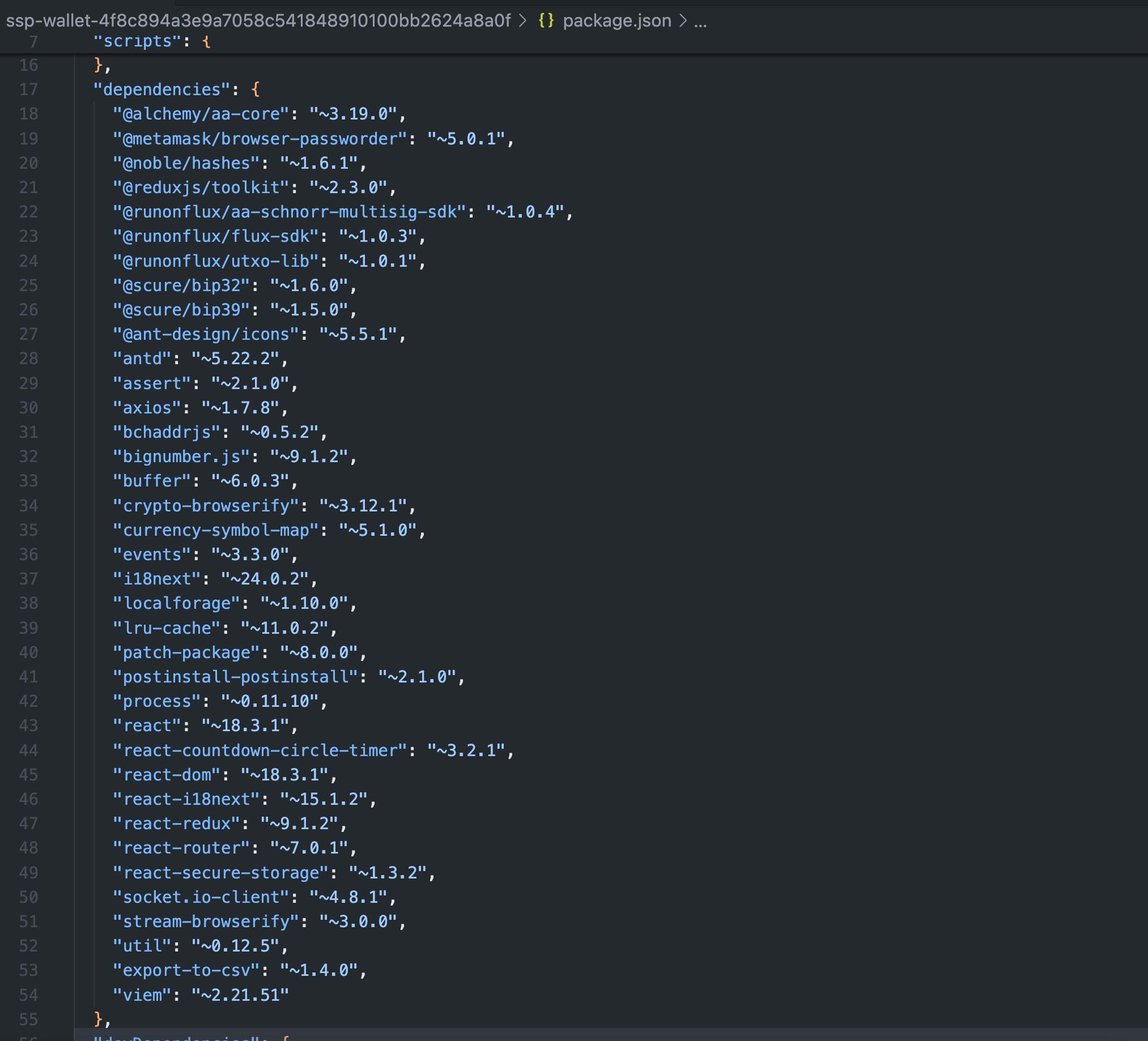Viewport: 1148px width, 1041px height.
Task: Click the "@runonflux/utxo-lib" key
Action: [216, 261]
